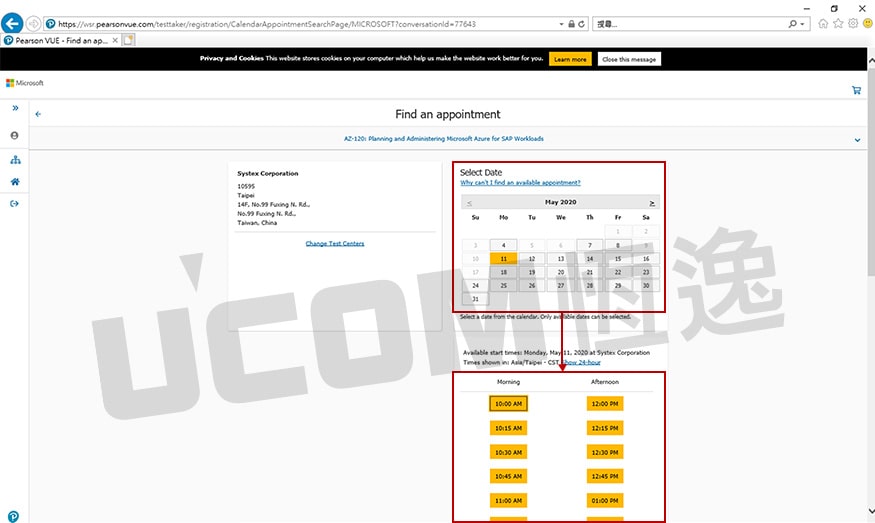Open the shopping cart
The image size is (875, 523).
point(856,89)
